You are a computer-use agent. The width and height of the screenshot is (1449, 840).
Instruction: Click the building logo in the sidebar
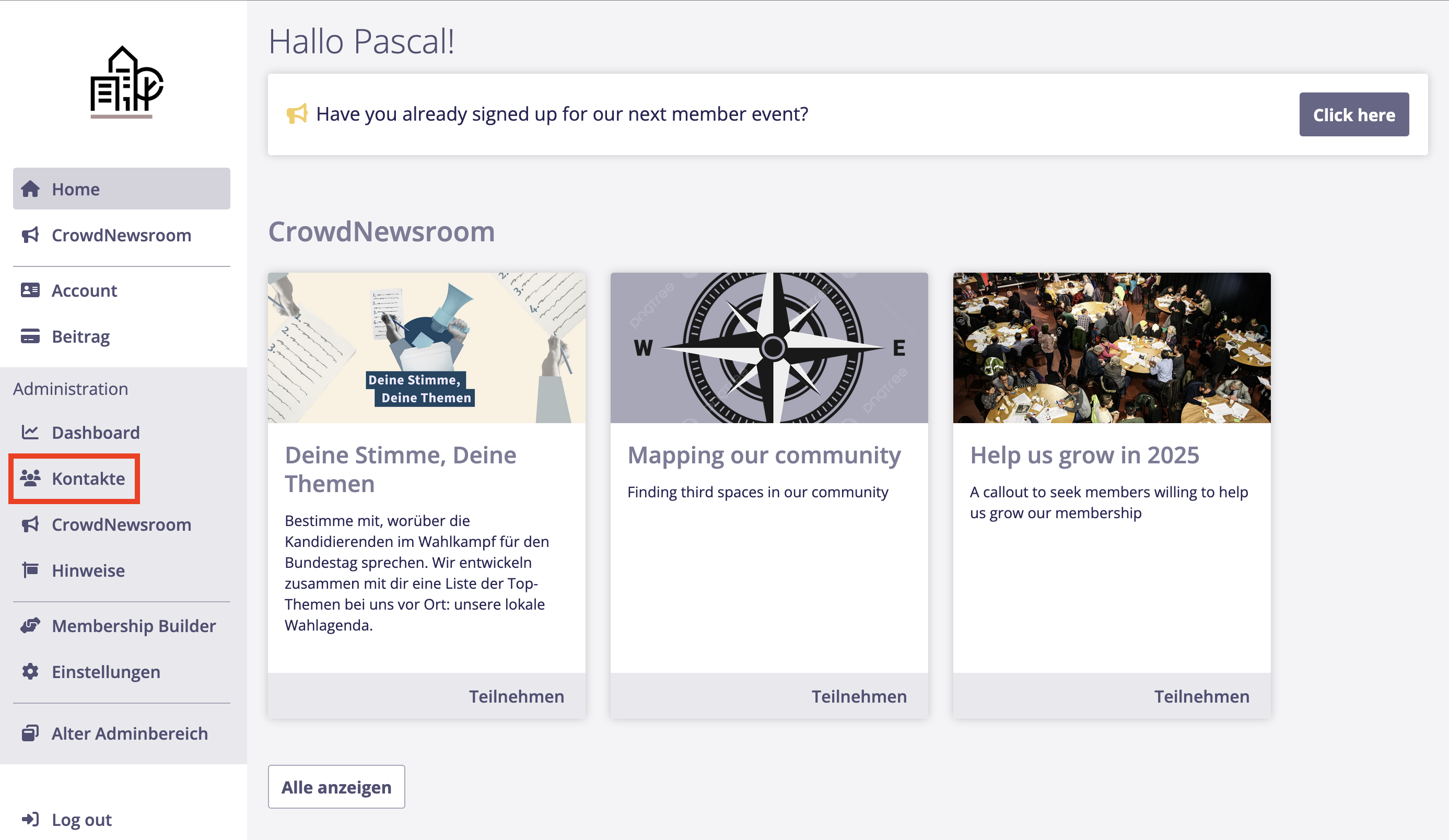point(126,81)
